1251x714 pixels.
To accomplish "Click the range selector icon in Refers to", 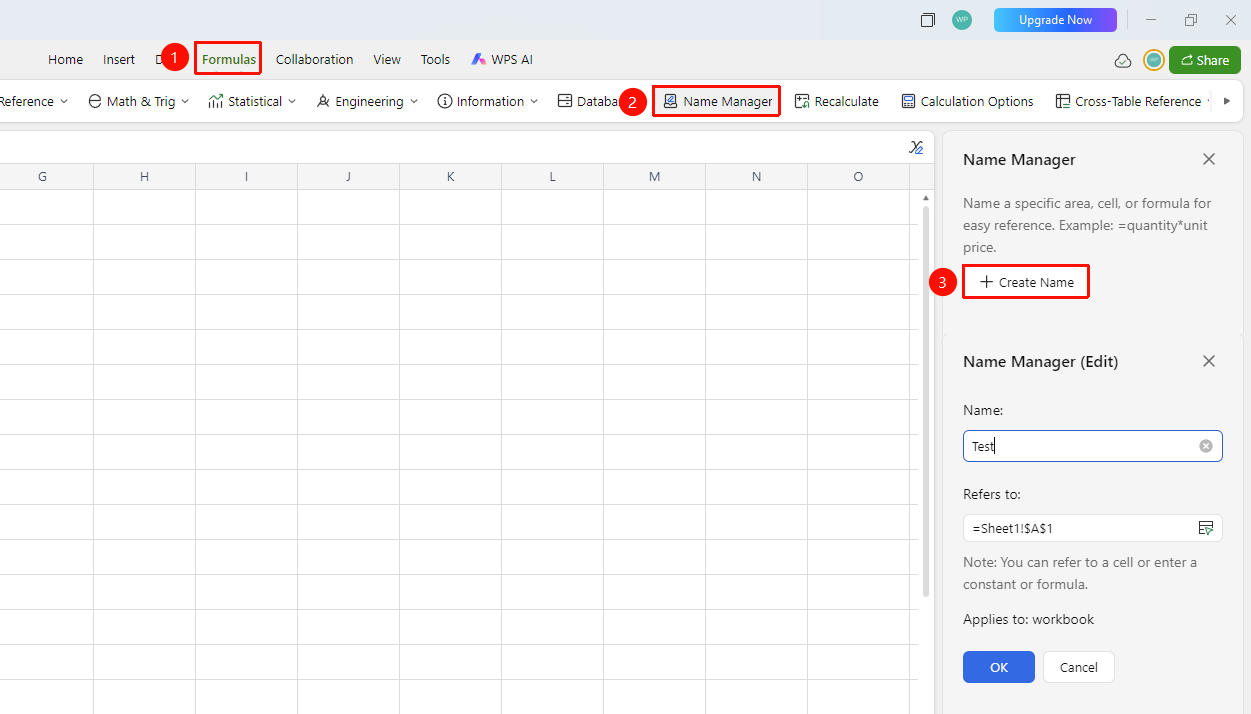I will 1206,527.
